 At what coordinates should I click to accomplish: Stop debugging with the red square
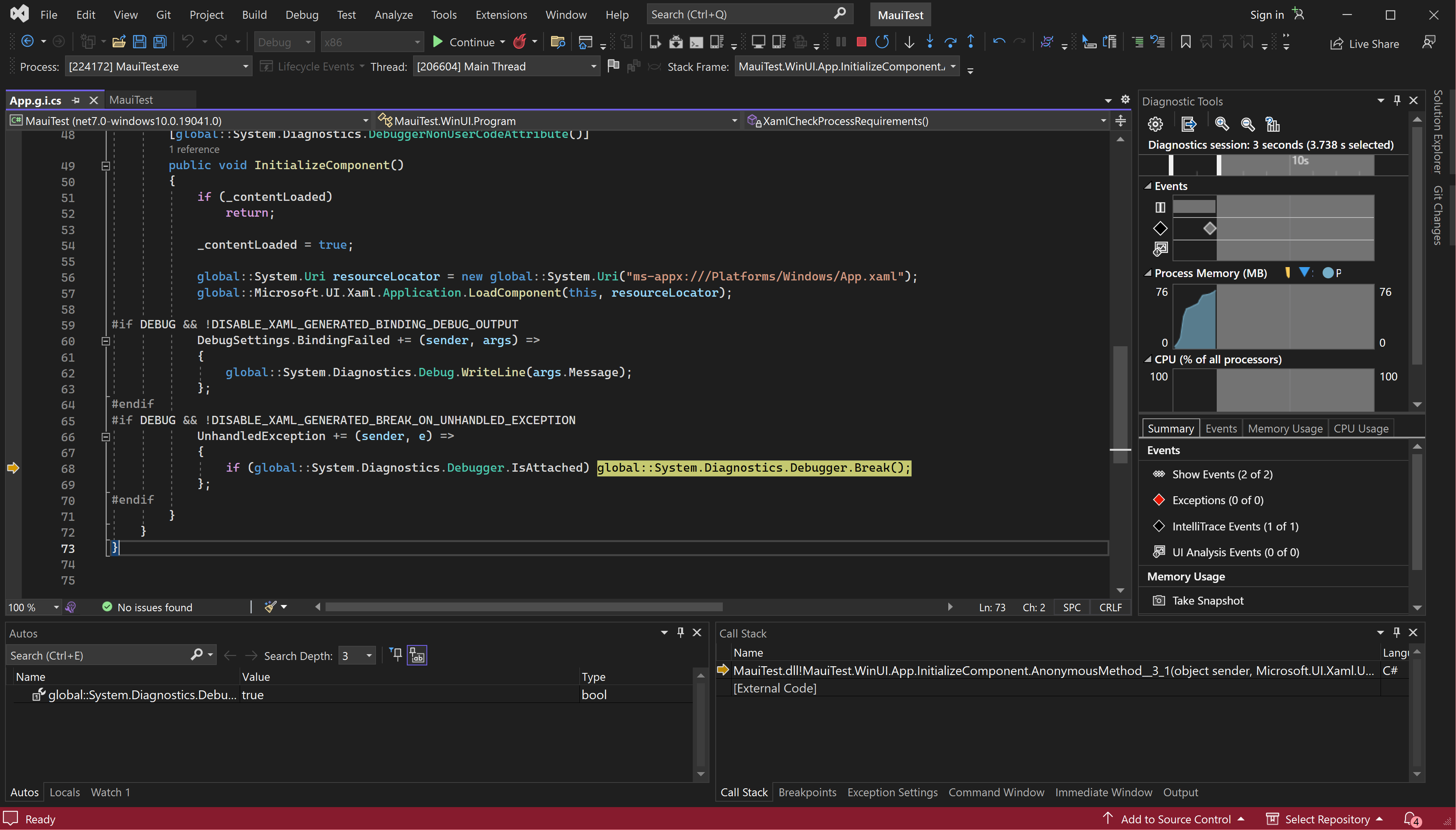coord(861,42)
